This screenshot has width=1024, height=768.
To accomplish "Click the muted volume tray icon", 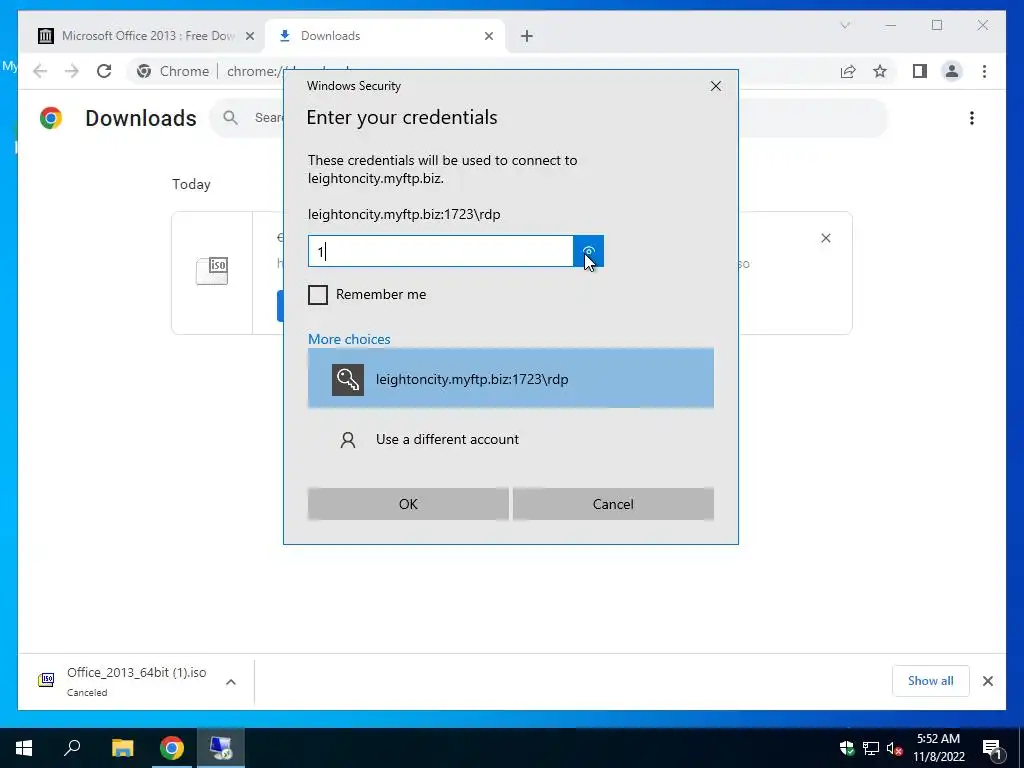I will (x=895, y=748).
